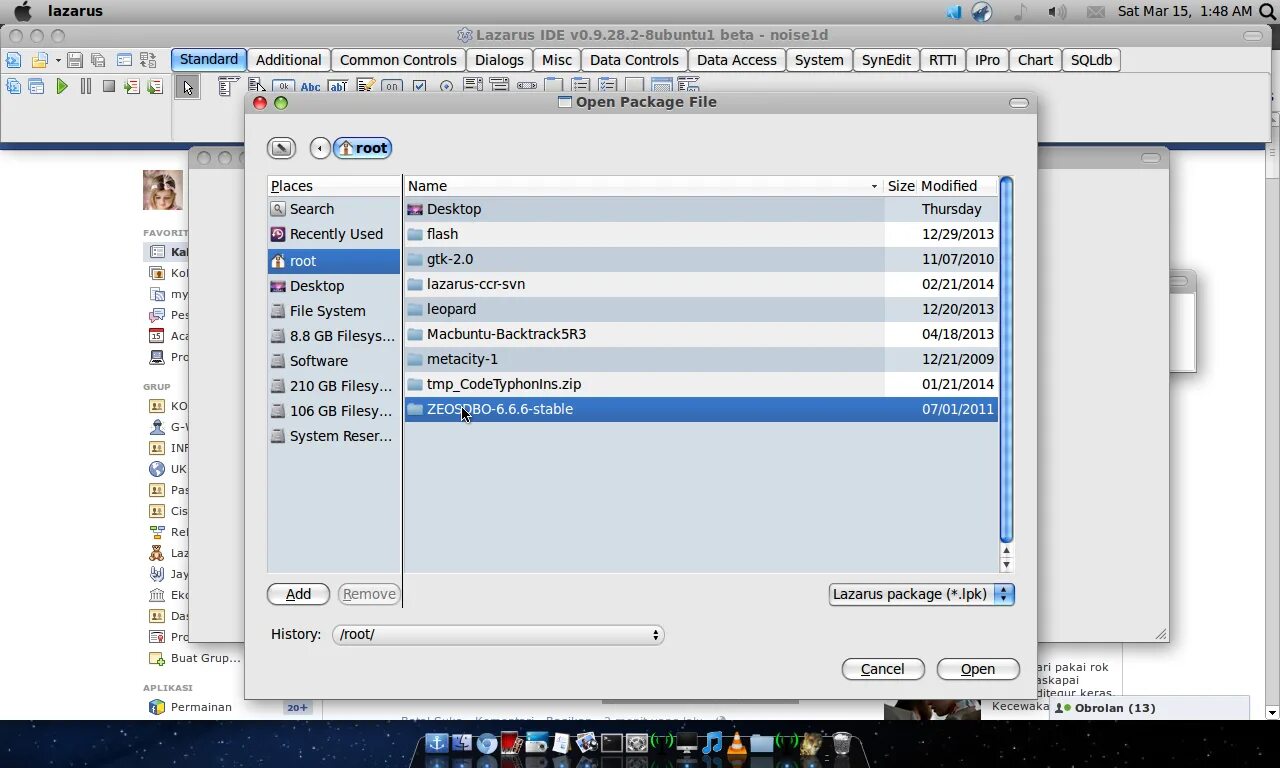Click the volume speaker icon in menu bar

pos(1057,11)
